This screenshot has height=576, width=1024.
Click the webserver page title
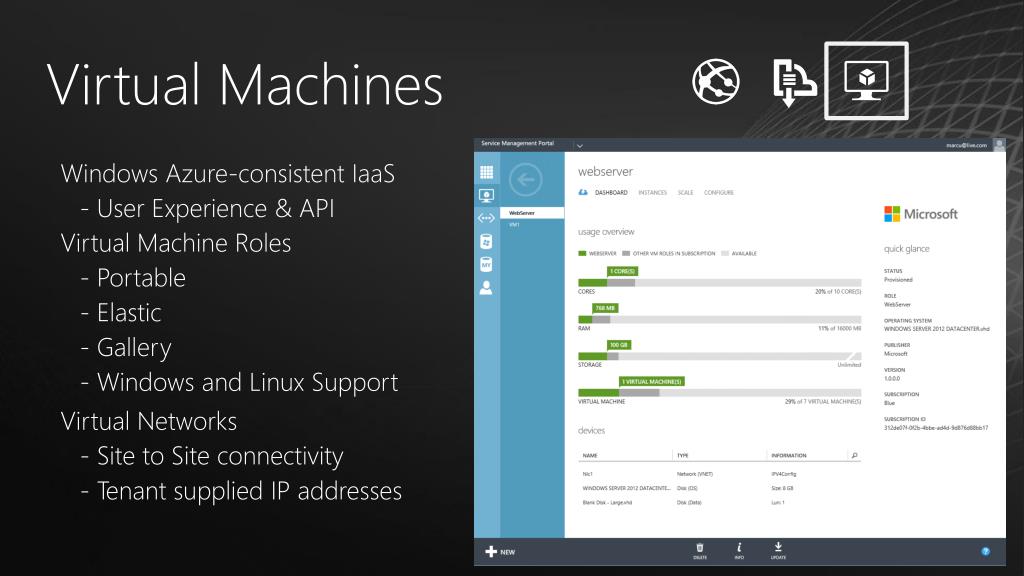pyautogui.click(x=605, y=172)
